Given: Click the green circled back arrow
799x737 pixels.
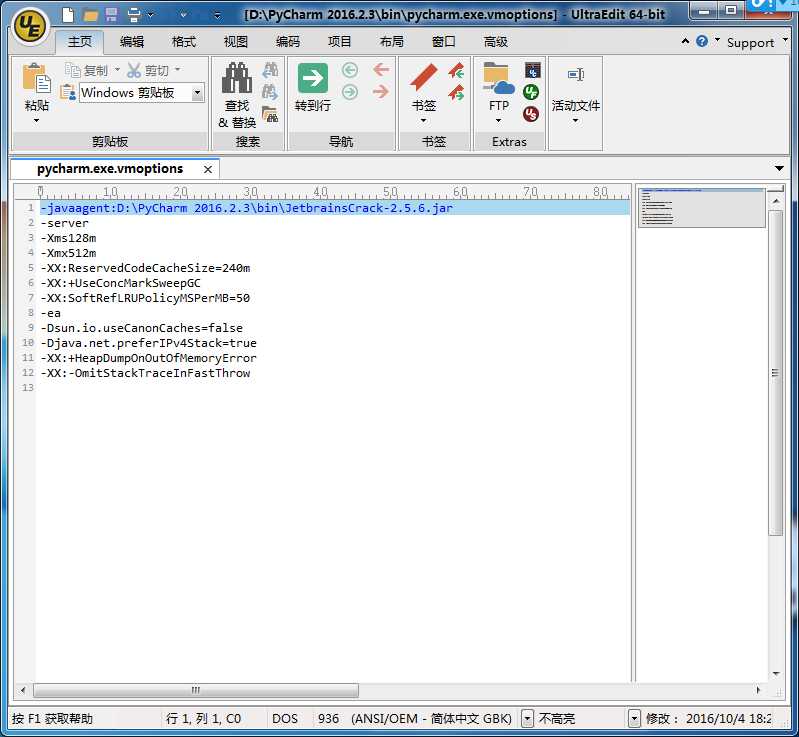Looking at the screenshot, I should point(350,70).
